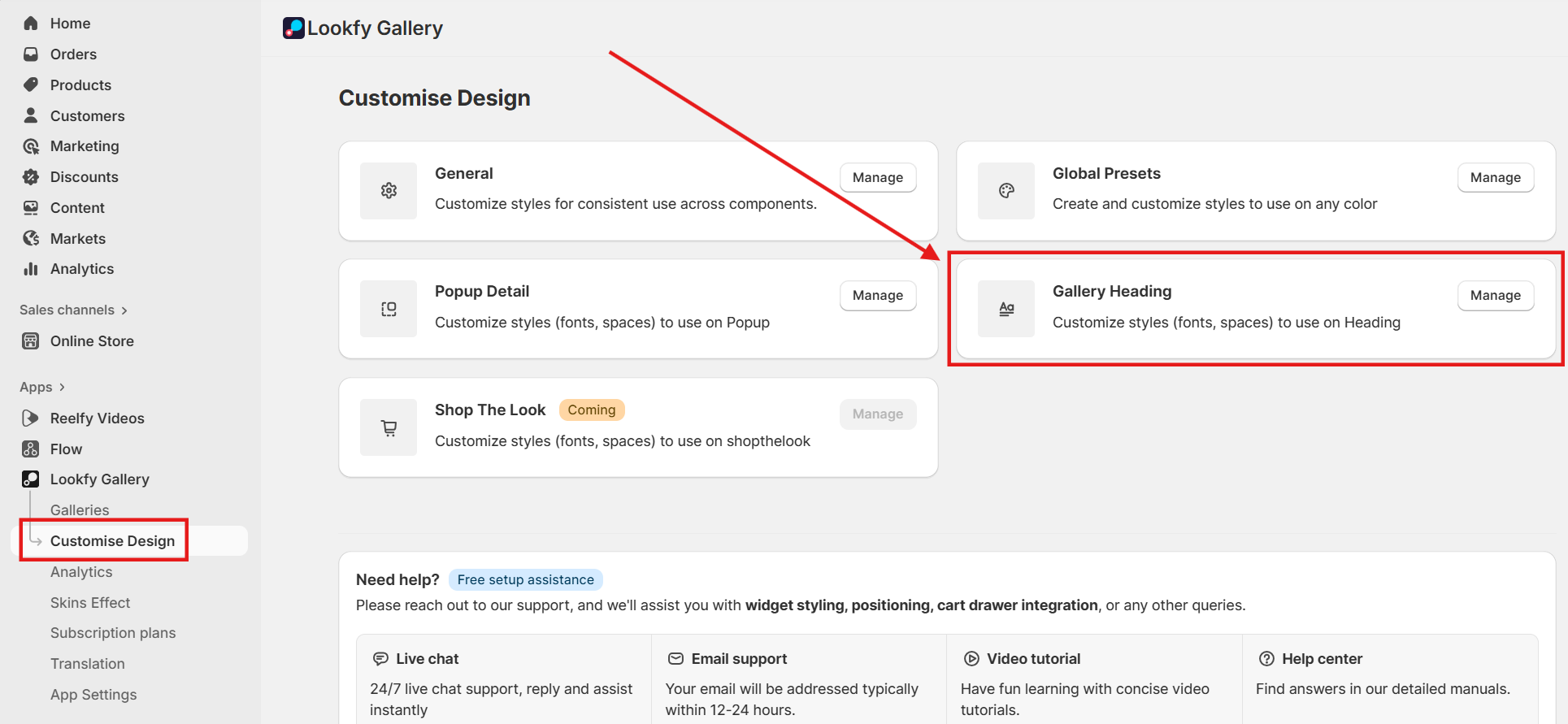Click the Video tutorial play icon
The image size is (1568, 724).
(x=971, y=659)
